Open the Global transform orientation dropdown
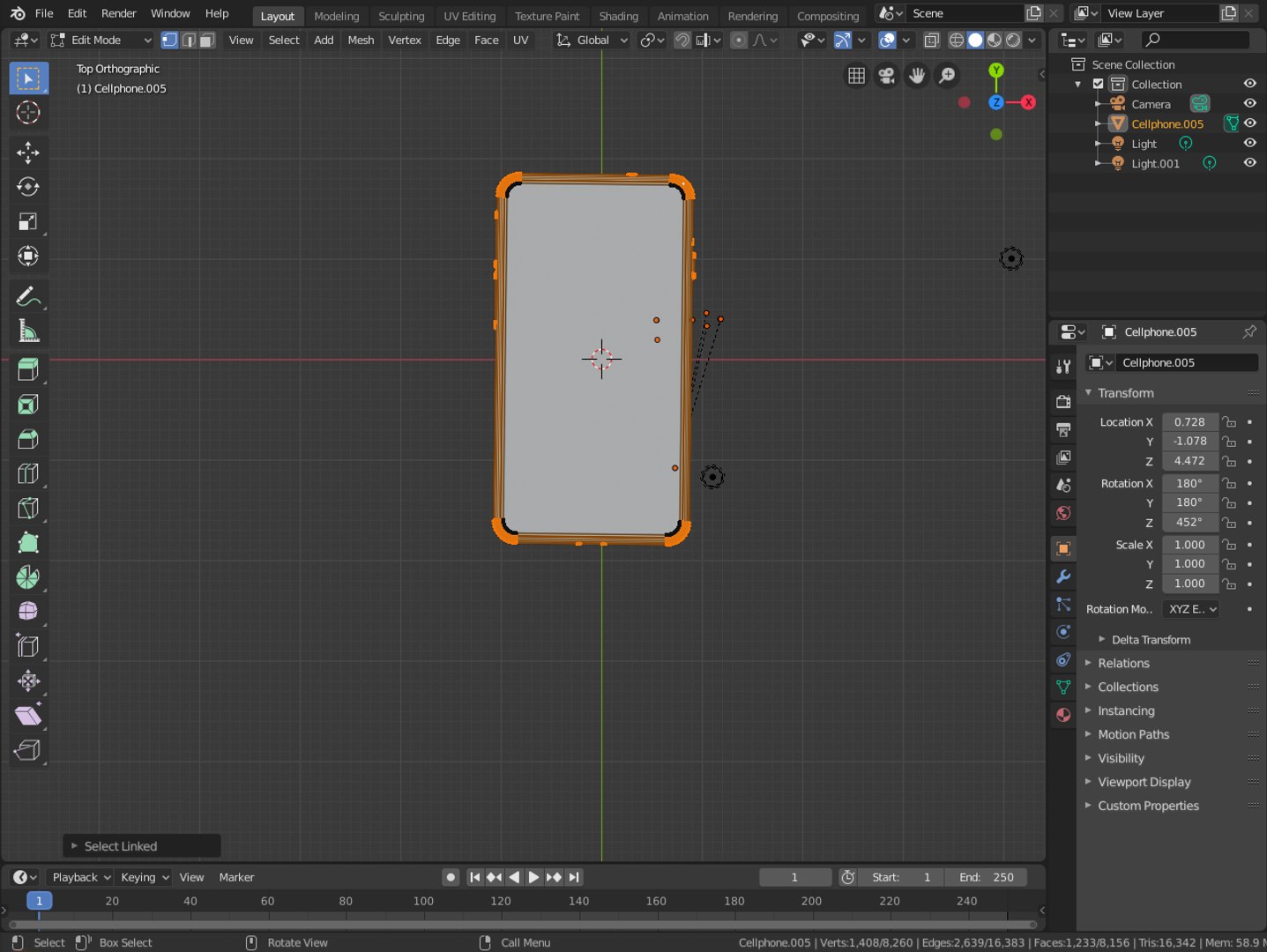The image size is (1267, 952). pyautogui.click(x=592, y=41)
